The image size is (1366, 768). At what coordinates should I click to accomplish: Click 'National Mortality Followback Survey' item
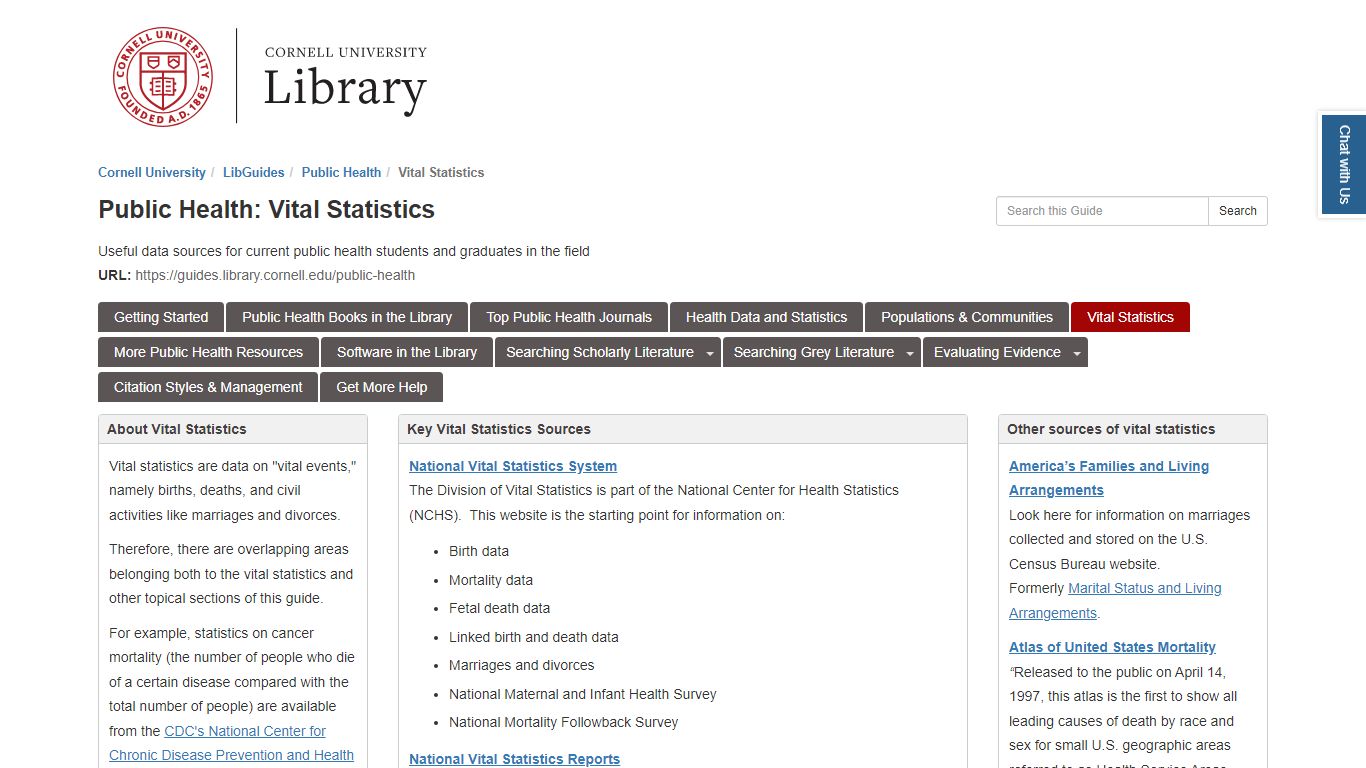[564, 722]
